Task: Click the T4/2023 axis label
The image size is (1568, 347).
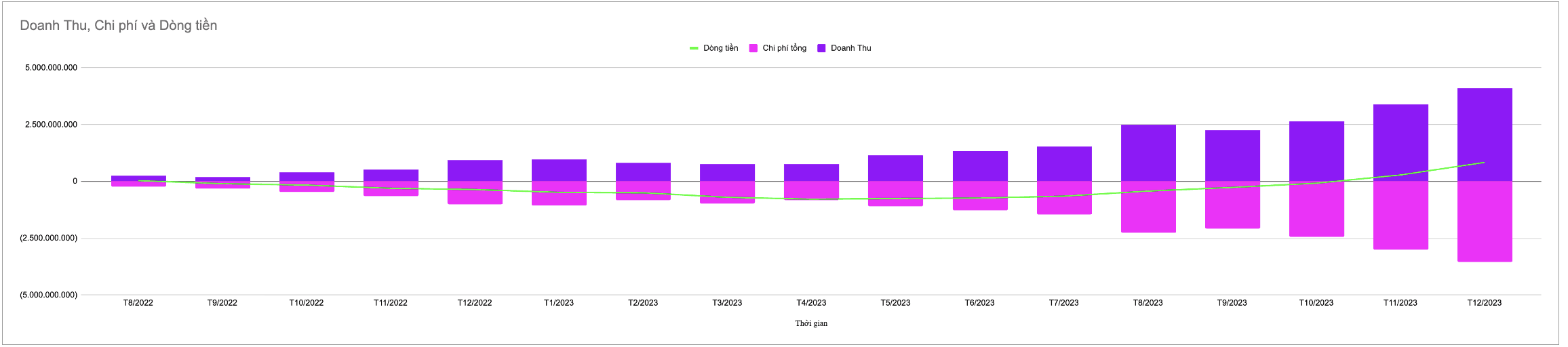Action: pos(811,303)
